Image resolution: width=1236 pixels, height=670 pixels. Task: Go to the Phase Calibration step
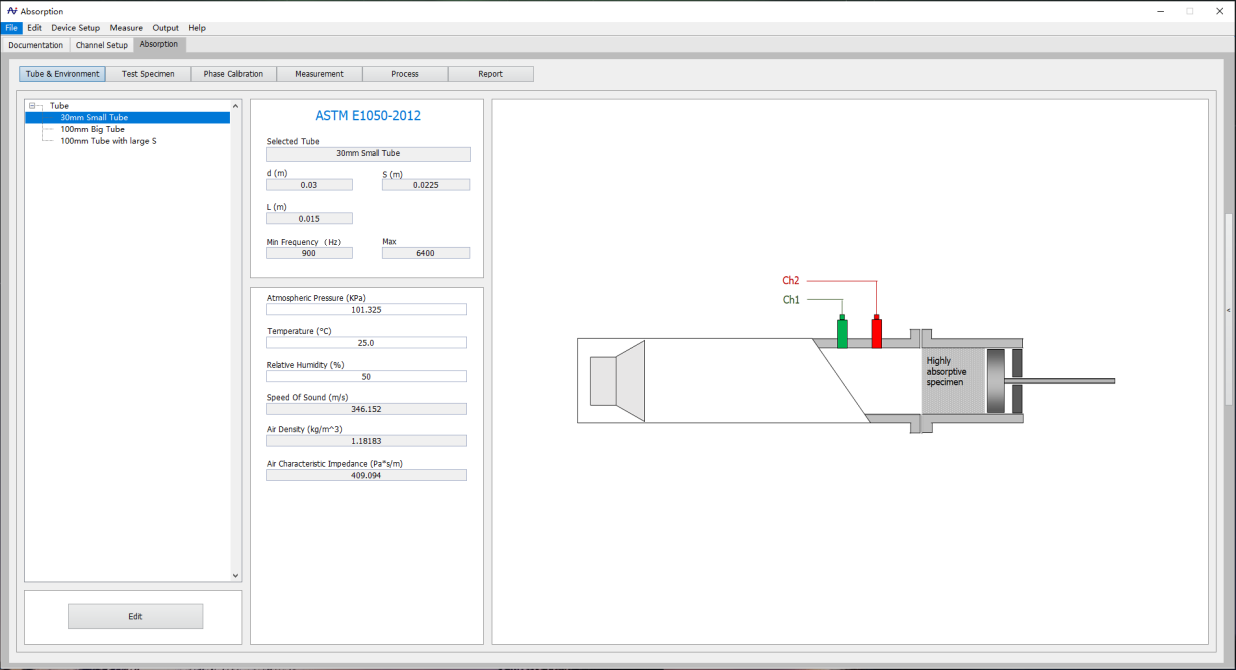(x=233, y=74)
